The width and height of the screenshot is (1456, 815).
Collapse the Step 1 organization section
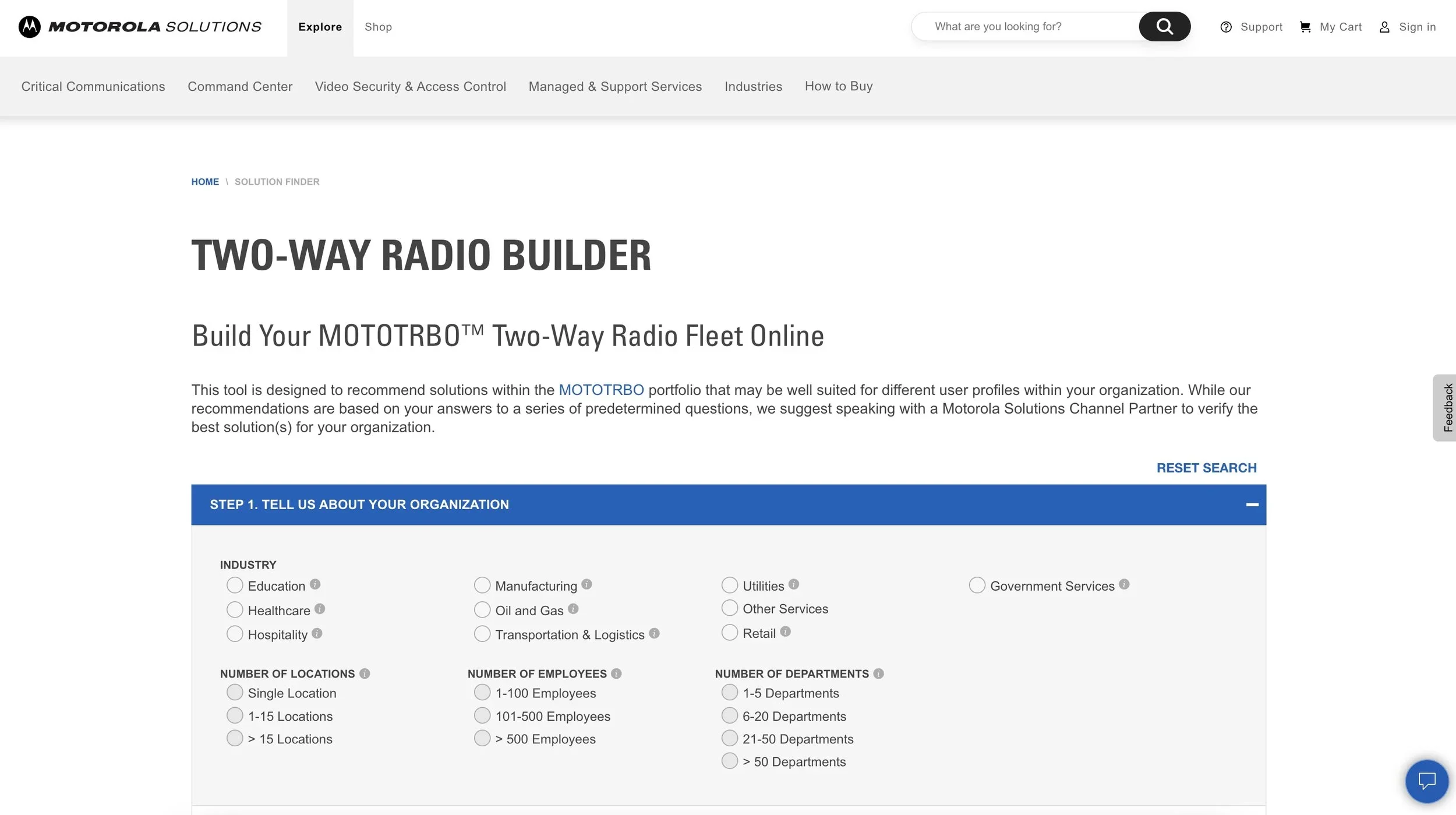coord(1251,504)
